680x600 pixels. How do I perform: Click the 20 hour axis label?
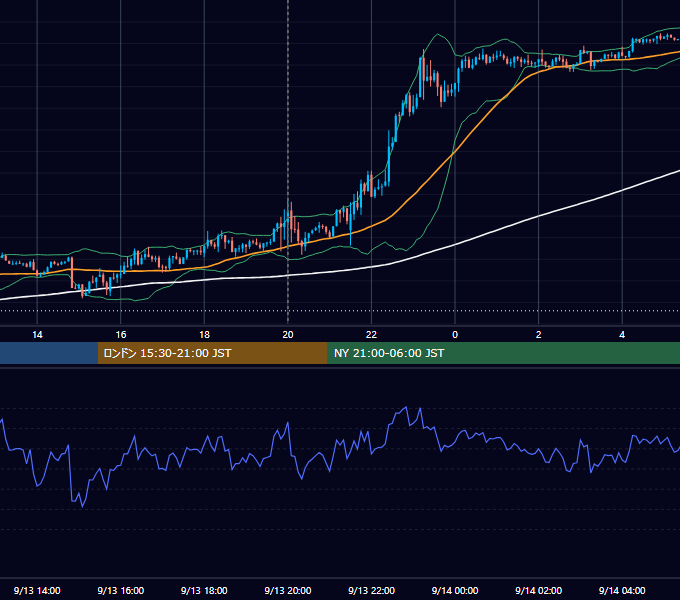point(288,335)
